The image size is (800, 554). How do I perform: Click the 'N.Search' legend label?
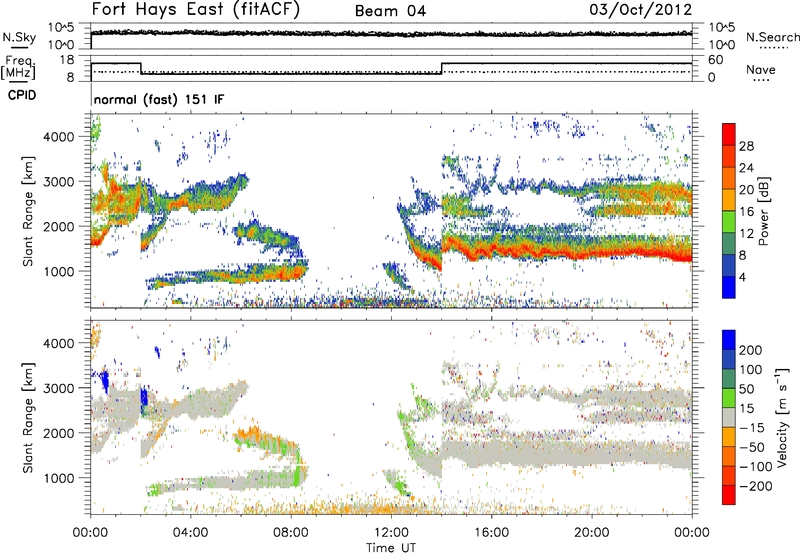pyautogui.click(x=772, y=37)
